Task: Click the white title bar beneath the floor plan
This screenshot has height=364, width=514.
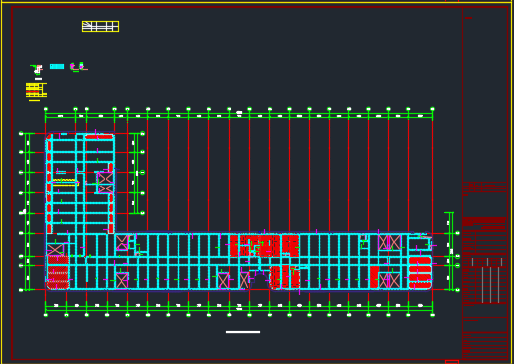Action: (243, 332)
